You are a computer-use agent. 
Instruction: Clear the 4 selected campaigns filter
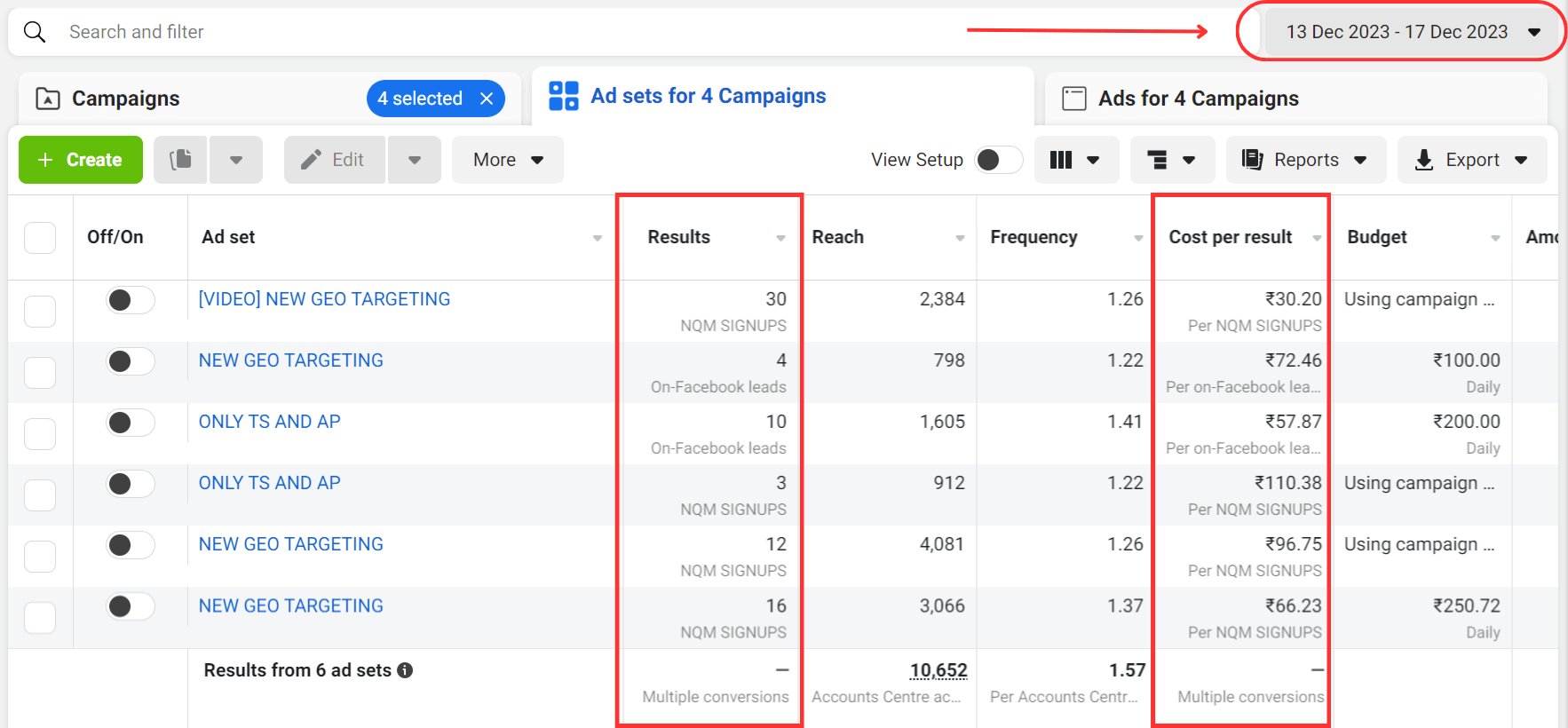click(487, 99)
